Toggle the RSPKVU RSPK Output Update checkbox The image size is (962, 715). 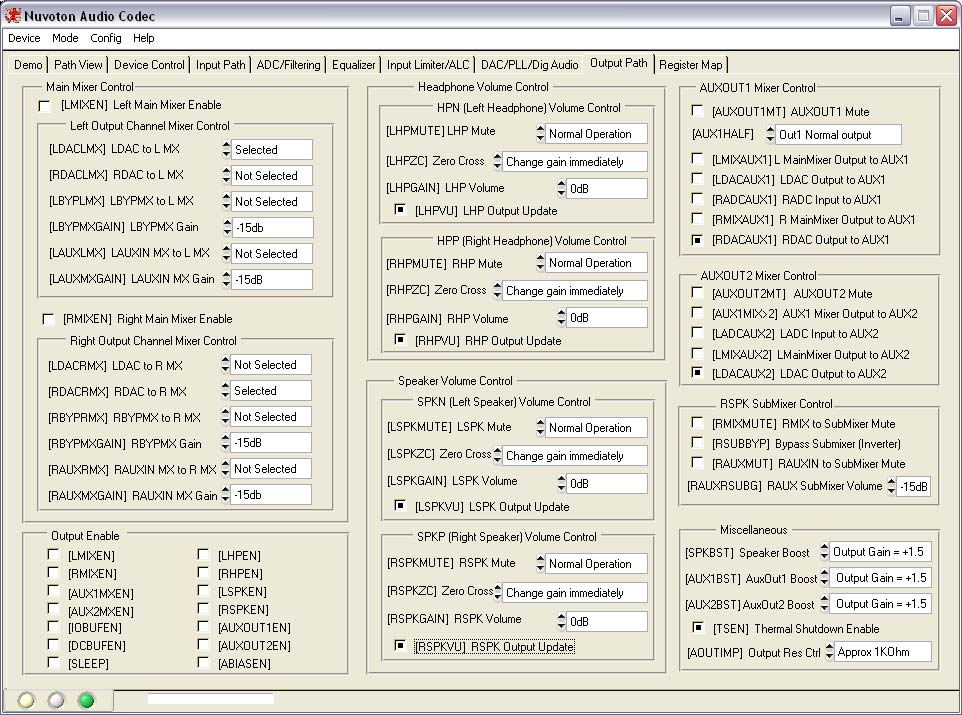point(401,646)
